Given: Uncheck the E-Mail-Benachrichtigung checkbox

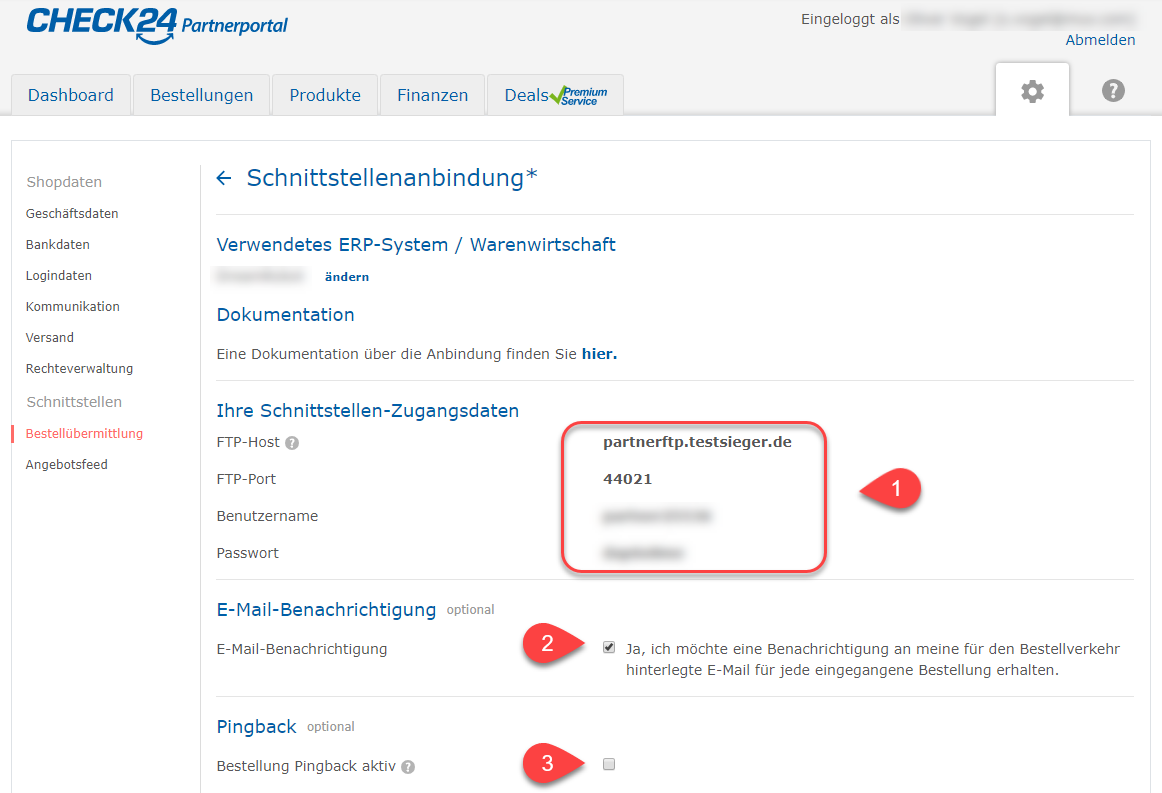Looking at the screenshot, I should pos(609,648).
